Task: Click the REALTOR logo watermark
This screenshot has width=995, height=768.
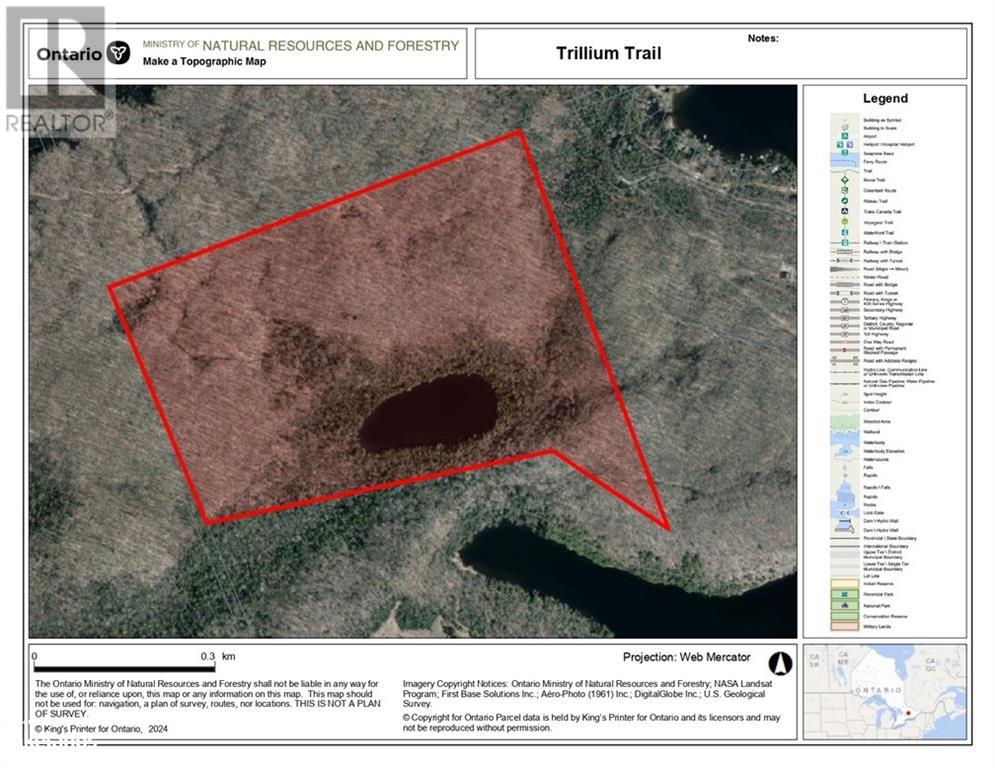Action: pyautogui.click(x=57, y=70)
